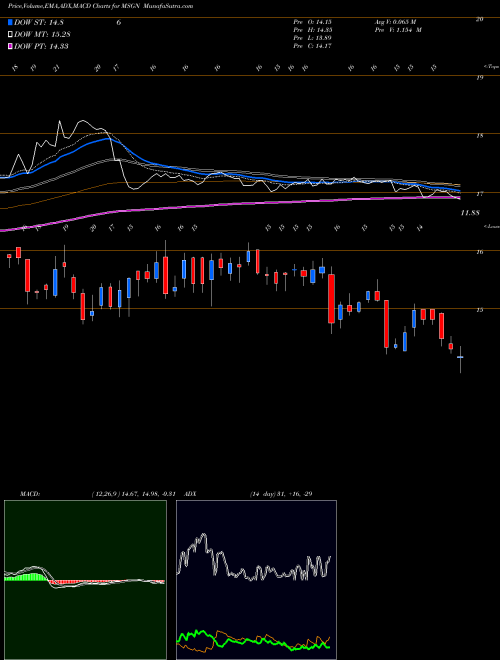Open the dark blue ADX chart panel
Image resolution: width=500 pixels, height=660 pixels.
tap(256, 580)
